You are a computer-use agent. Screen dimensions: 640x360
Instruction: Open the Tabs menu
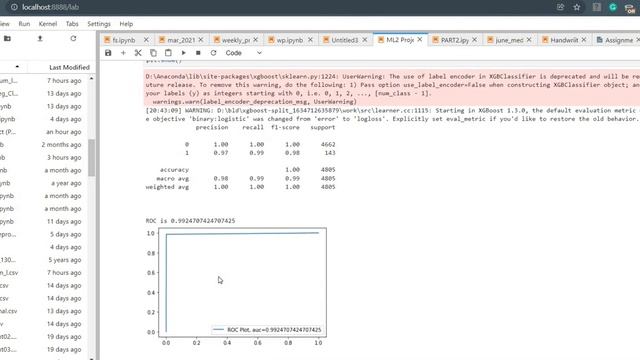pyautogui.click(x=72, y=24)
